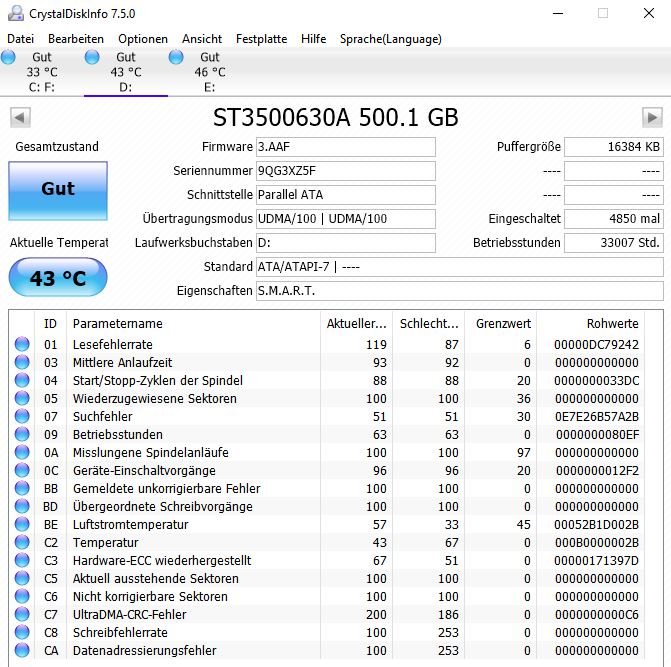Click status icon of Suchfehler row

[x=22, y=416]
